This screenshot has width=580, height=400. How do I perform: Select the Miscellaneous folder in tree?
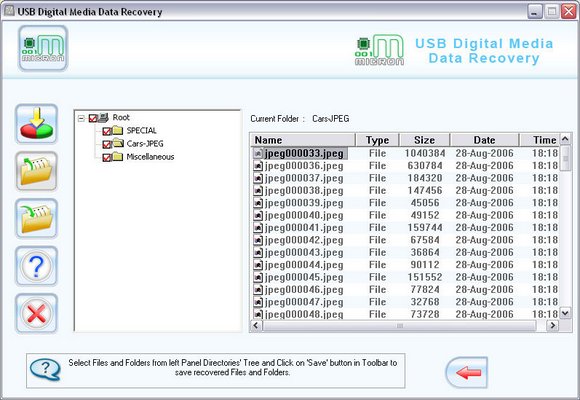click(150, 157)
